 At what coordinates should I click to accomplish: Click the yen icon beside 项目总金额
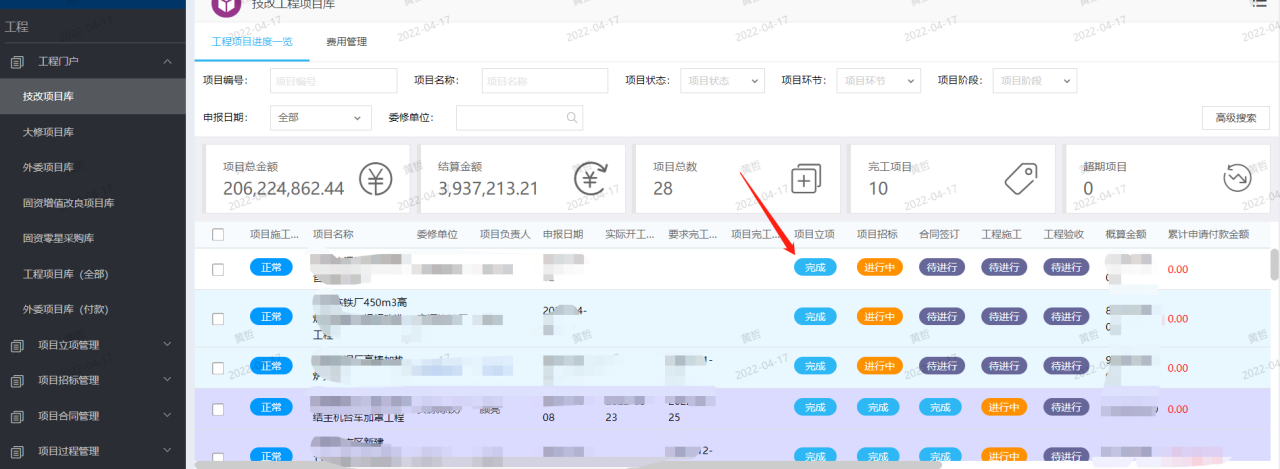tap(376, 179)
